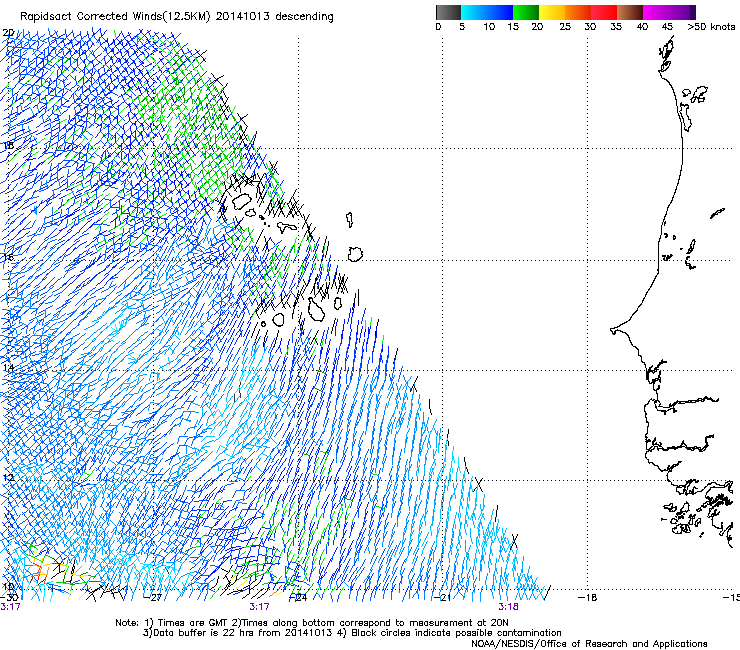The image size is (740, 650).
Task: Click the dark blue 10–15 knots legend segment
Action: 500,12
